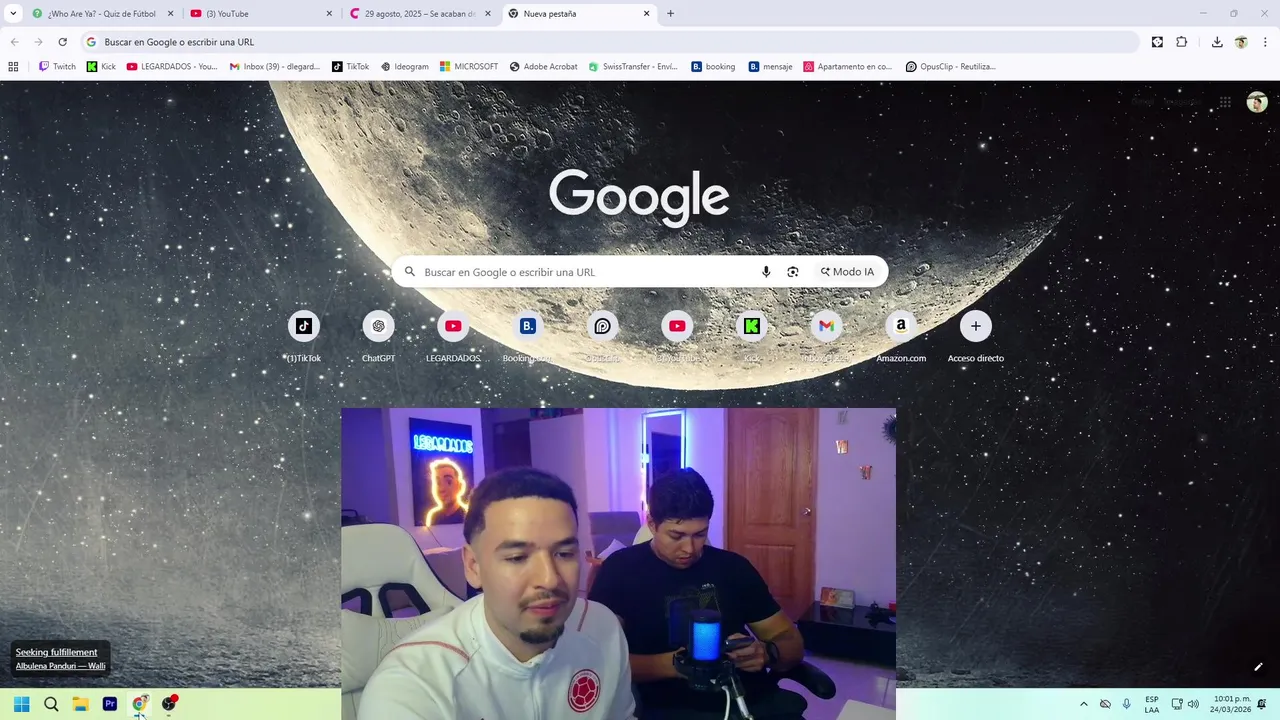The height and width of the screenshot is (720, 1280).
Task: Open Windows taskbar search
Action: click(x=51, y=704)
